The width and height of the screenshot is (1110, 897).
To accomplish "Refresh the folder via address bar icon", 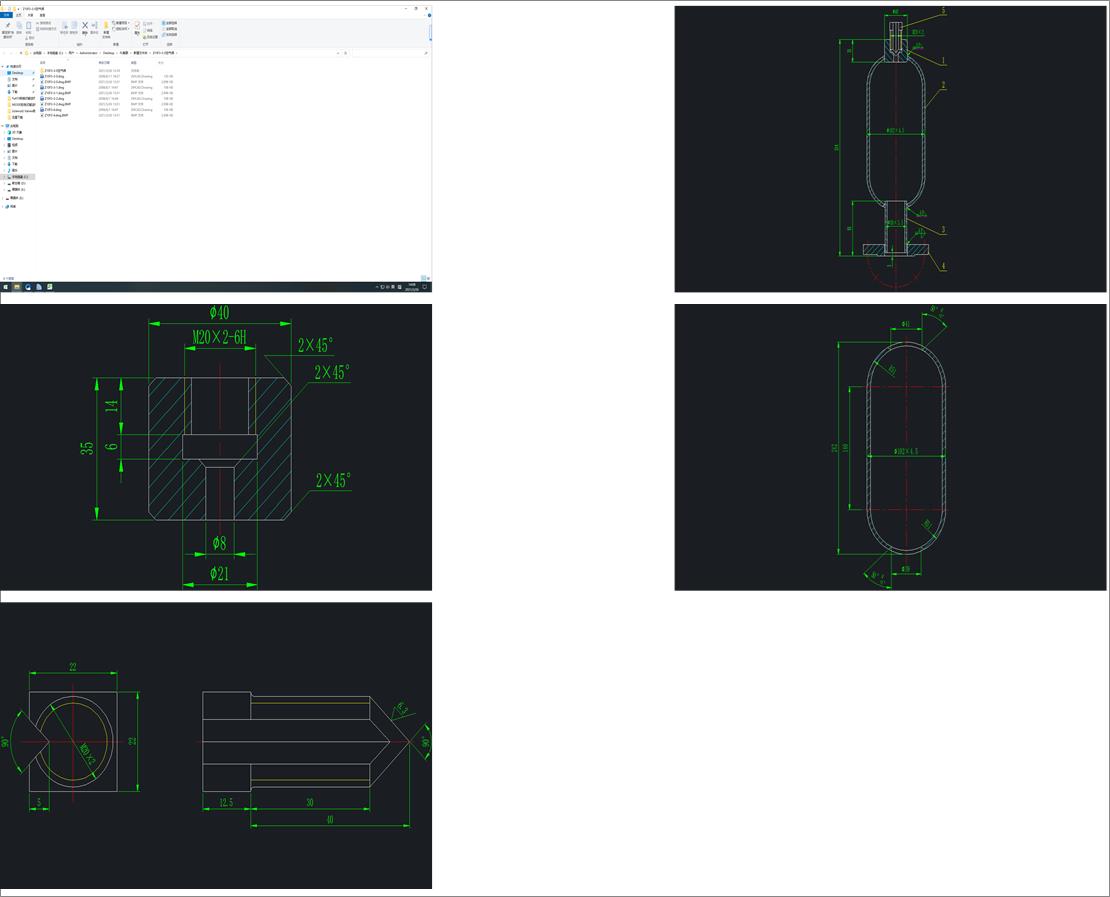I will [x=345, y=53].
